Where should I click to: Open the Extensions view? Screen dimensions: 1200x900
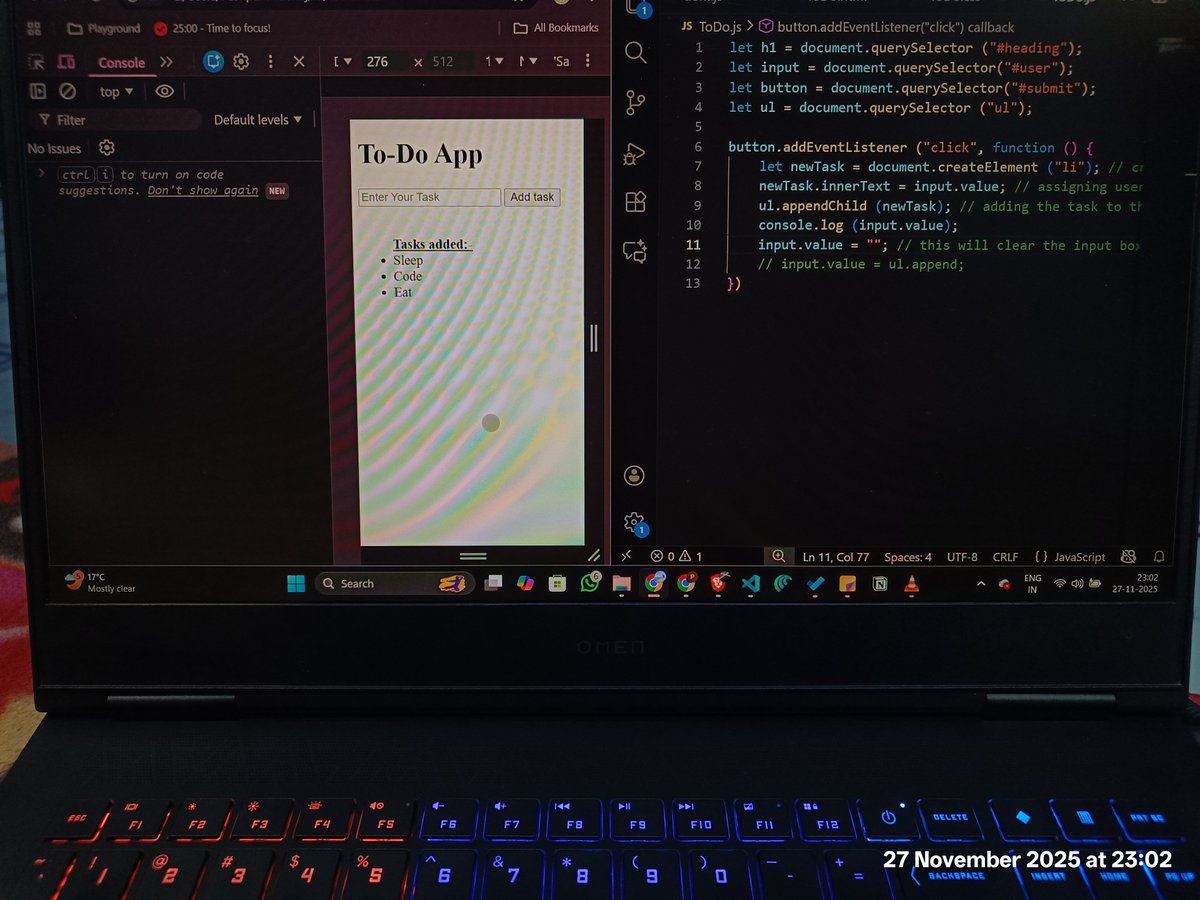pos(635,201)
